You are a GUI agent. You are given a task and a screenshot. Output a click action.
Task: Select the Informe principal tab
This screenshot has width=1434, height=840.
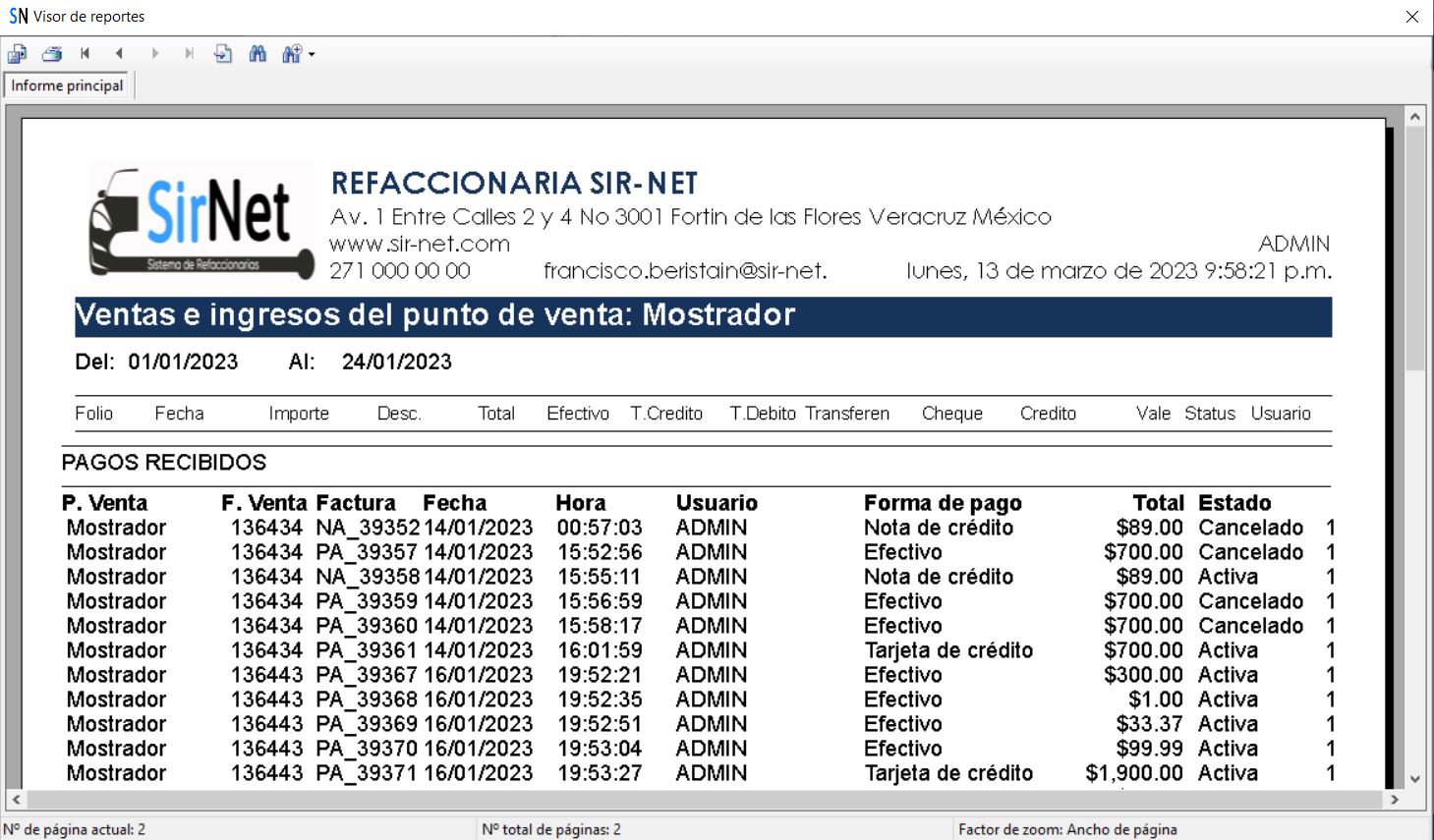pos(67,85)
